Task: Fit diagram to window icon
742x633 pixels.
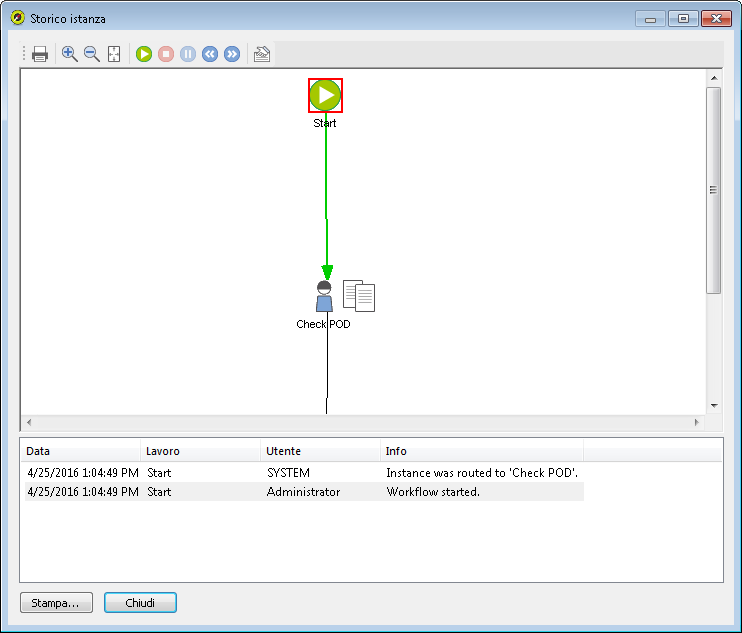Action: [114, 54]
